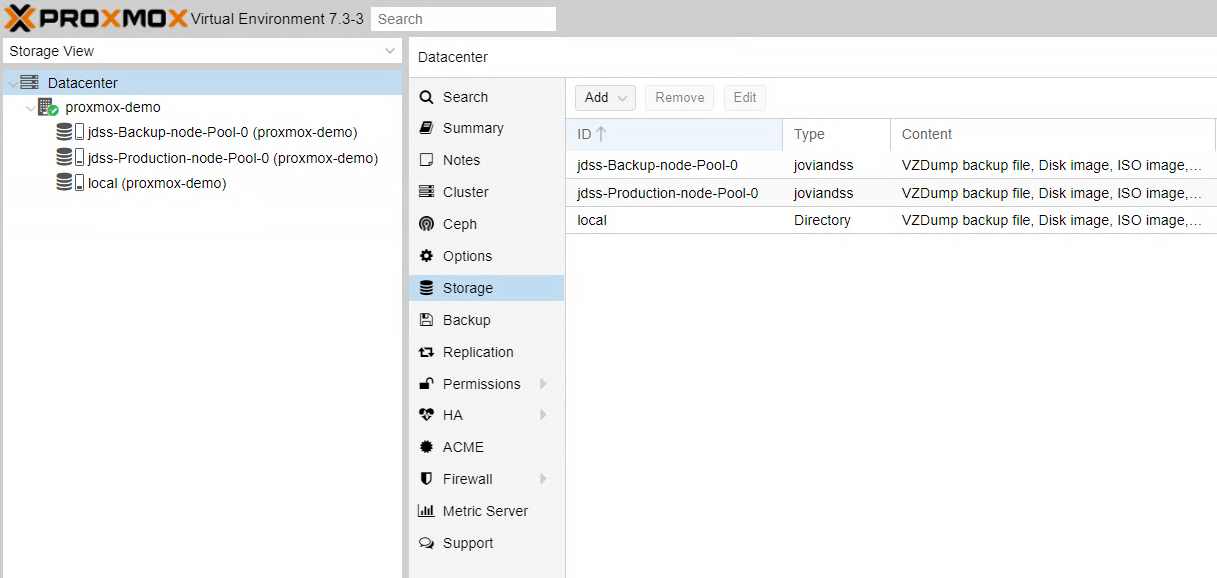The height and width of the screenshot is (578, 1217).
Task: Click the Edit button
Action: 745,97
